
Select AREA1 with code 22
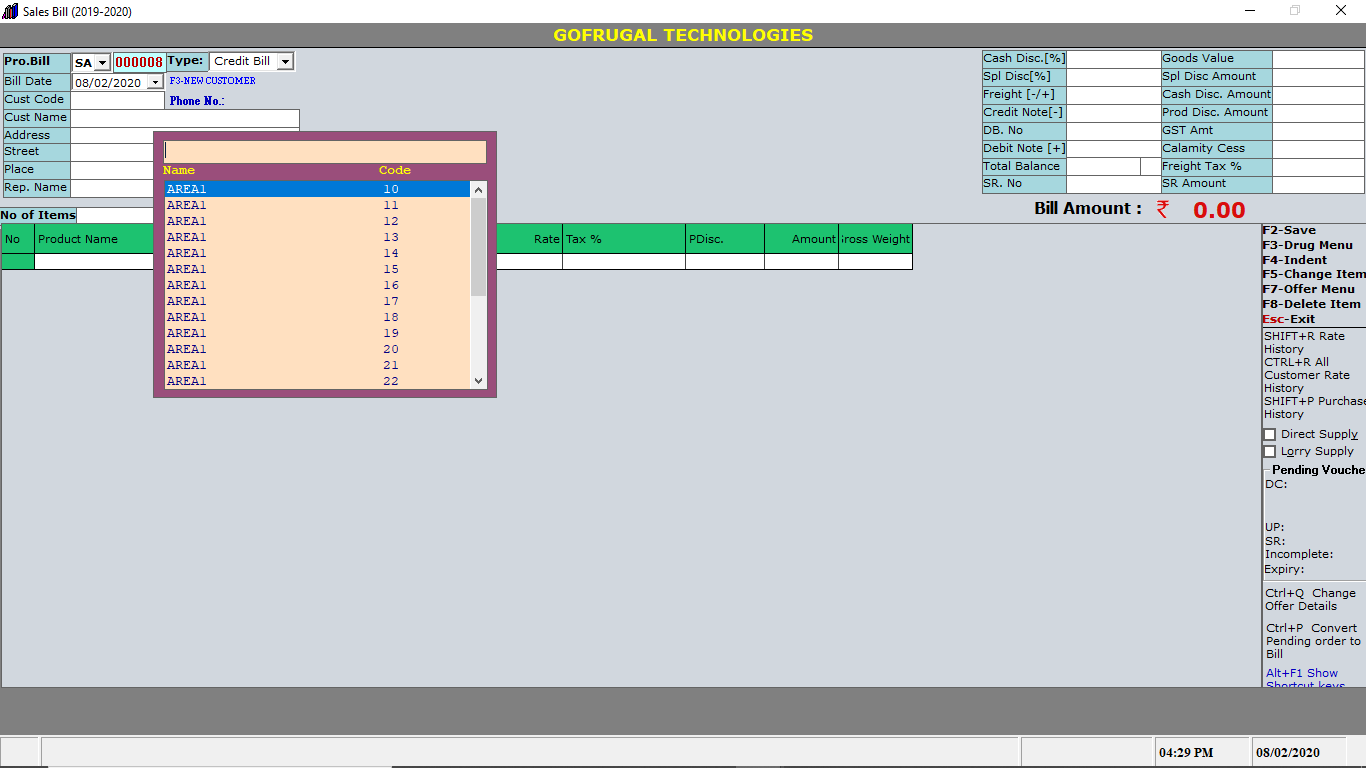click(317, 381)
